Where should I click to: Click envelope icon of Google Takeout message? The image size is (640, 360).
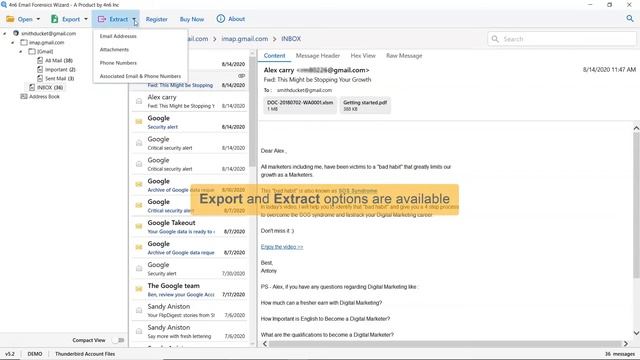(139, 226)
